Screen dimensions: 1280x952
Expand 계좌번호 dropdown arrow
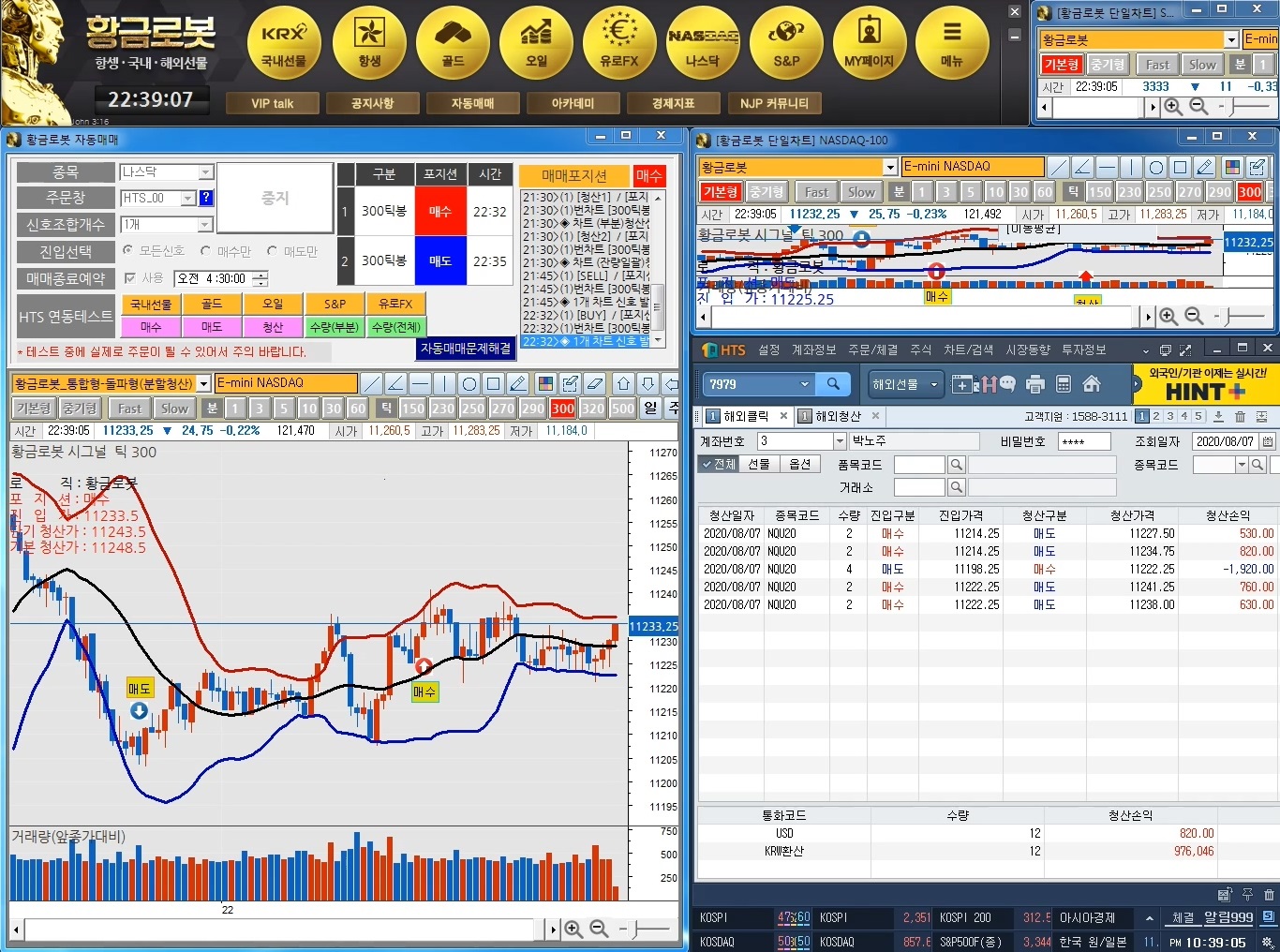pyautogui.click(x=840, y=440)
